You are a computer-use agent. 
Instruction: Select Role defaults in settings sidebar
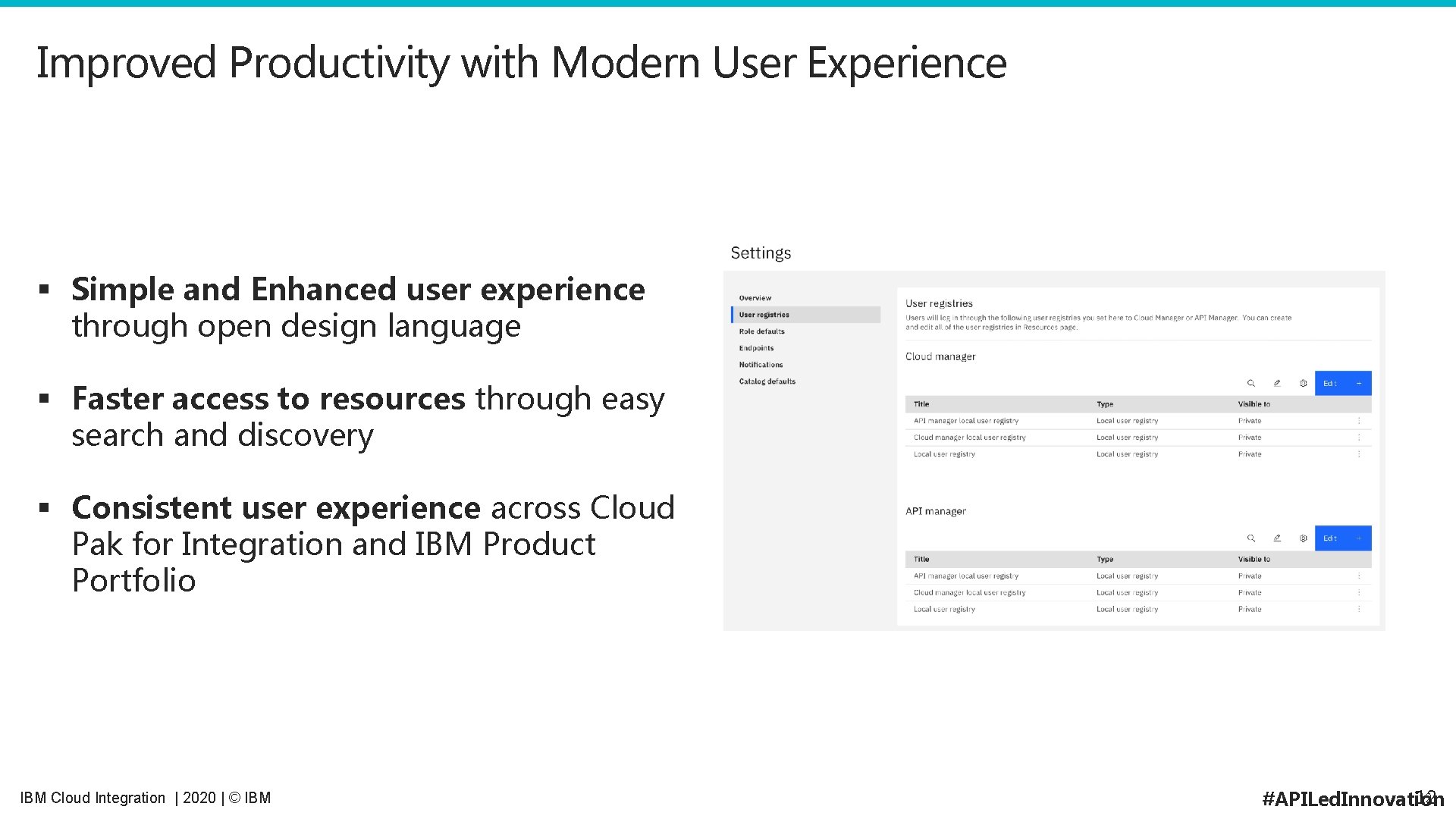pos(761,331)
